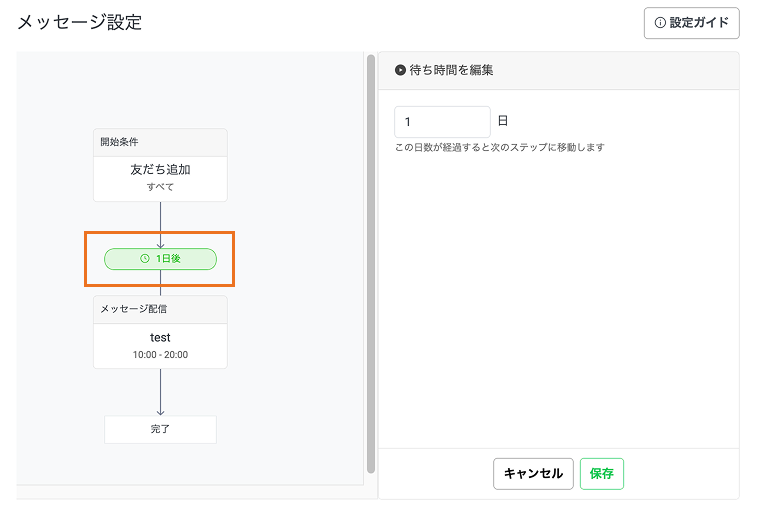Click the 待ち時間を編集 panel title
The height and width of the screenshot is (518, 765).
pos(451,70)
